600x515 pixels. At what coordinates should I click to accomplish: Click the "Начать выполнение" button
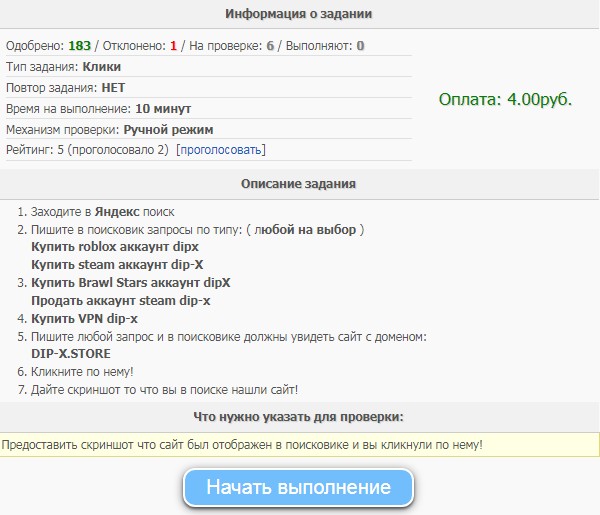[x=298, y=488]
